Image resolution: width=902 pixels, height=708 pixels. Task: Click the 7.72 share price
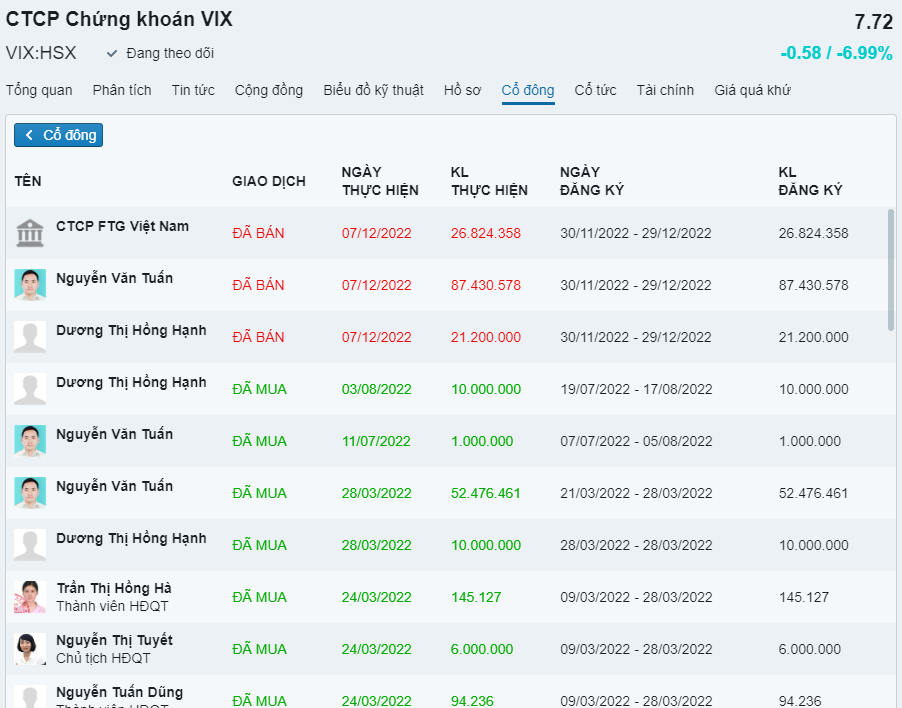coord(874,22)
